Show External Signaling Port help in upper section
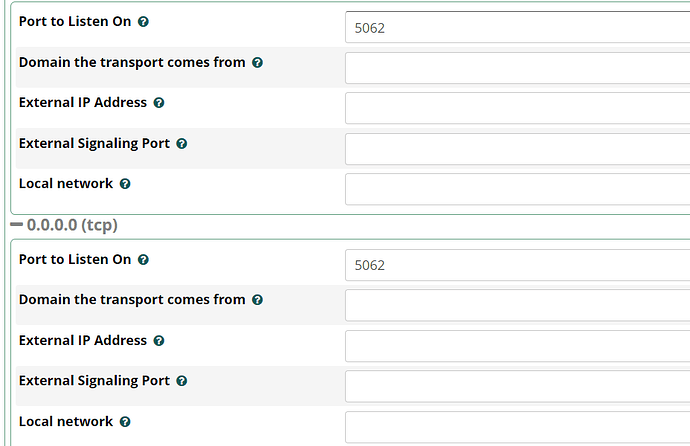Image resolution: width=690 pixels, height=446 pixels. tap(182, 144)
